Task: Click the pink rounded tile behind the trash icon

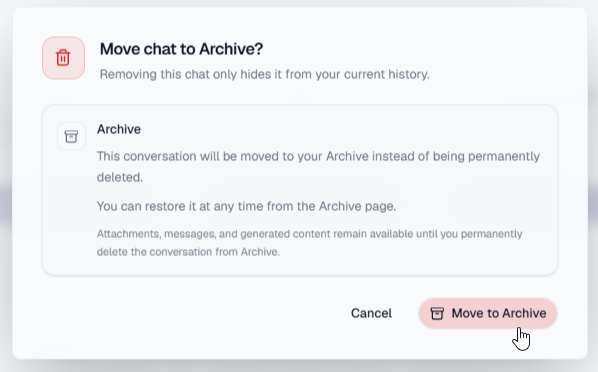Action: (x=63, y=58)
